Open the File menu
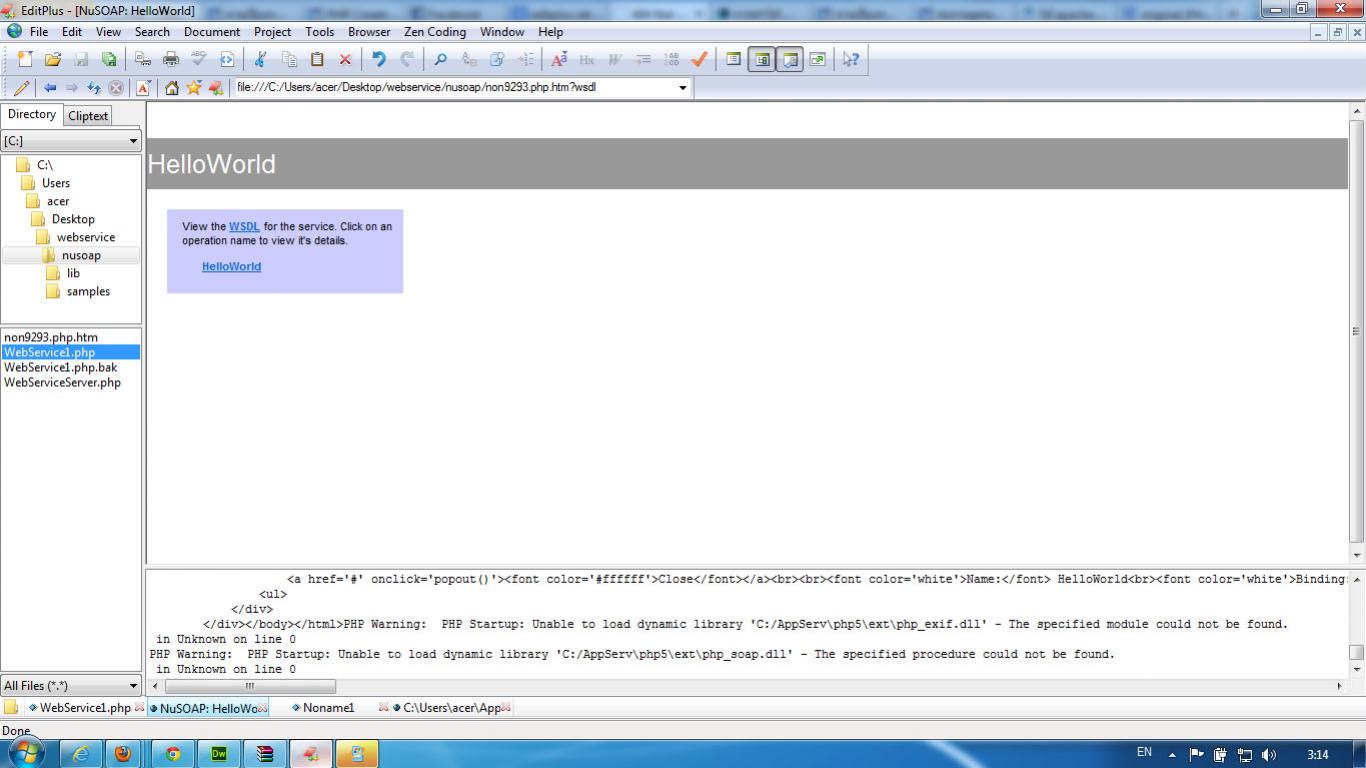This screenshot has width=1366, height=768. point(39,31)
